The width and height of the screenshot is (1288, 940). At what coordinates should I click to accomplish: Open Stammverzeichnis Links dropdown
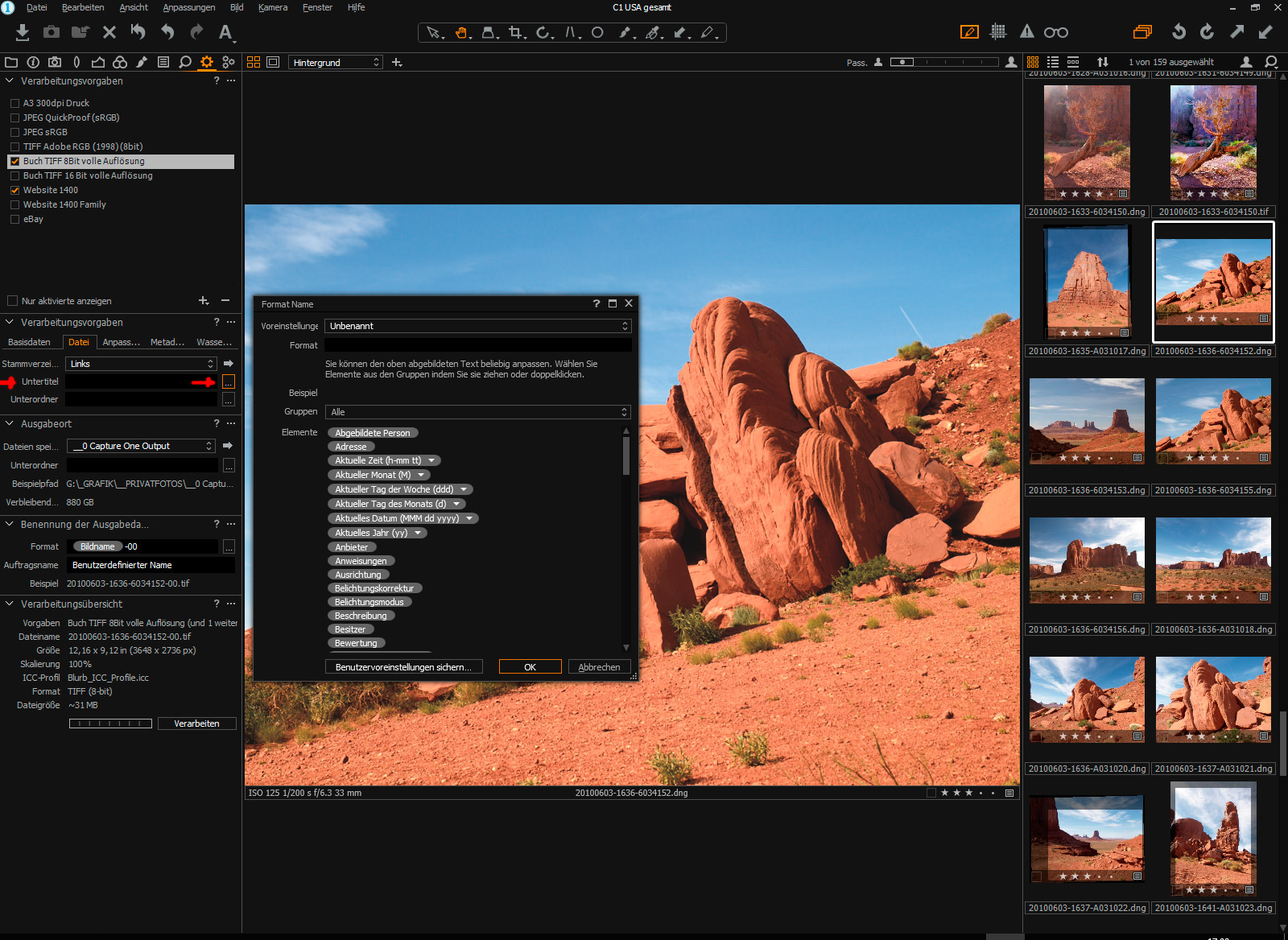(x=142, y=364)
